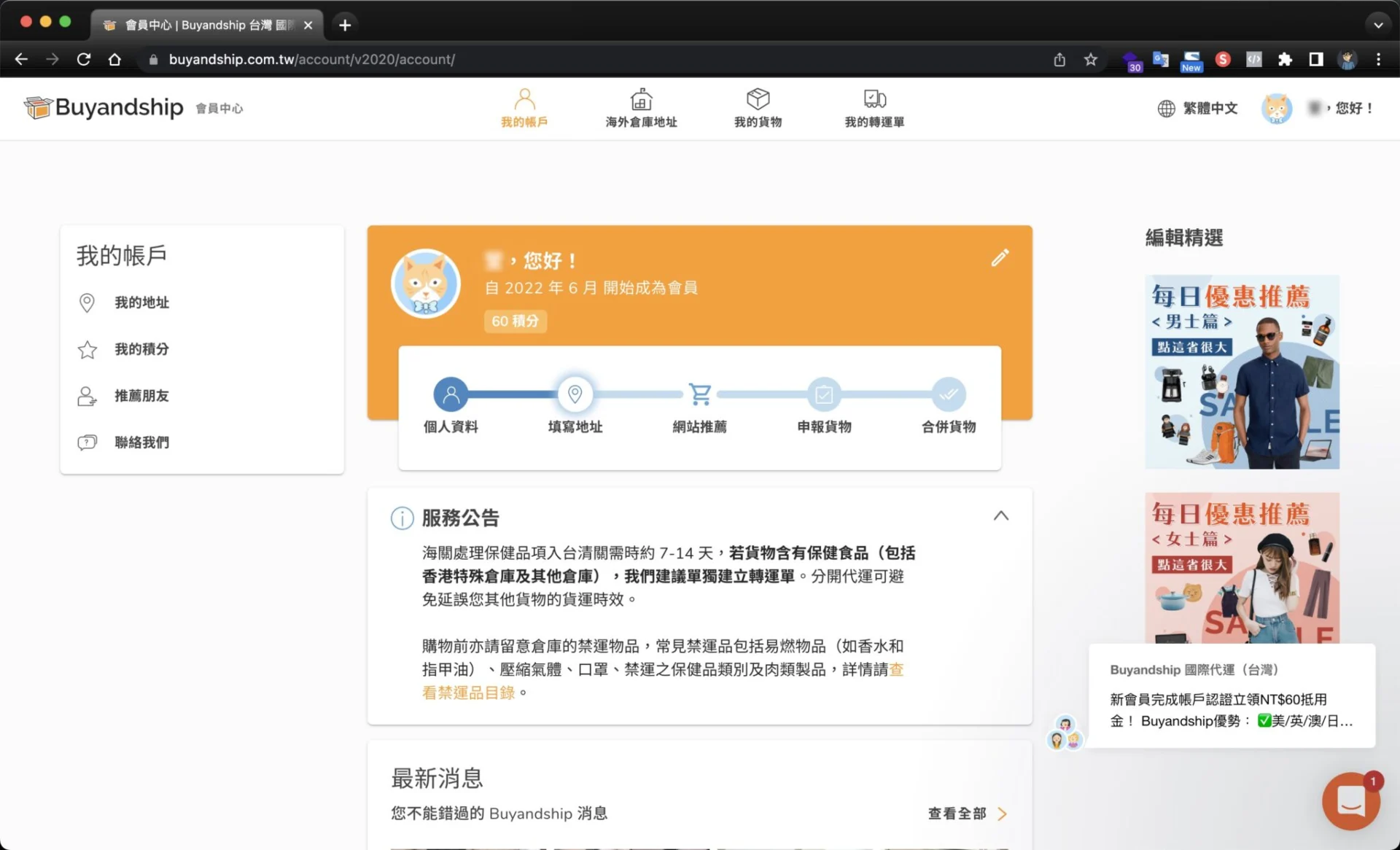Click the 60 積分 points badge
Viewport: 1400px width, 850px height.
(x=515, y=321)
